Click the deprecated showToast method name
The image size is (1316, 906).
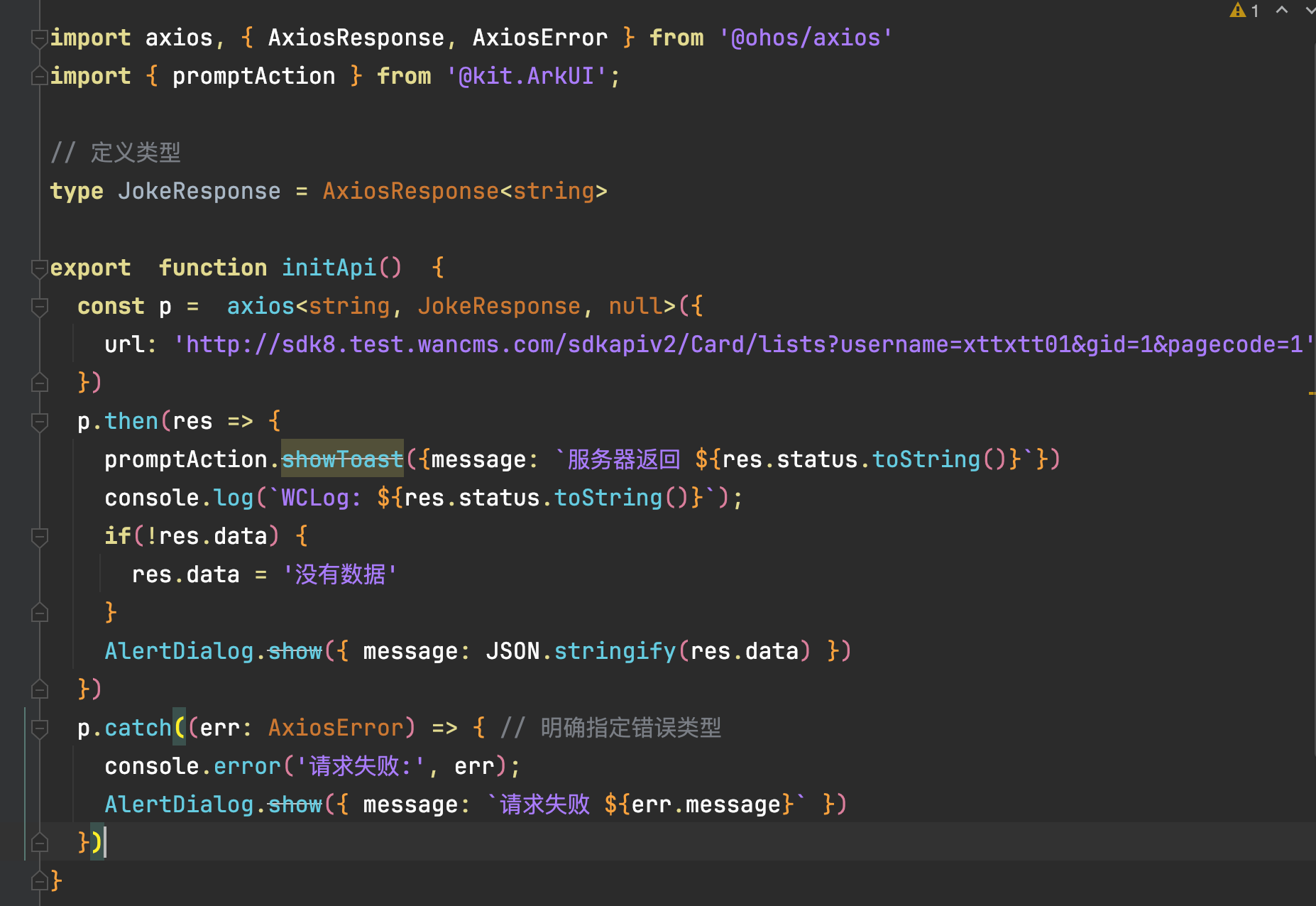[342, 459]
